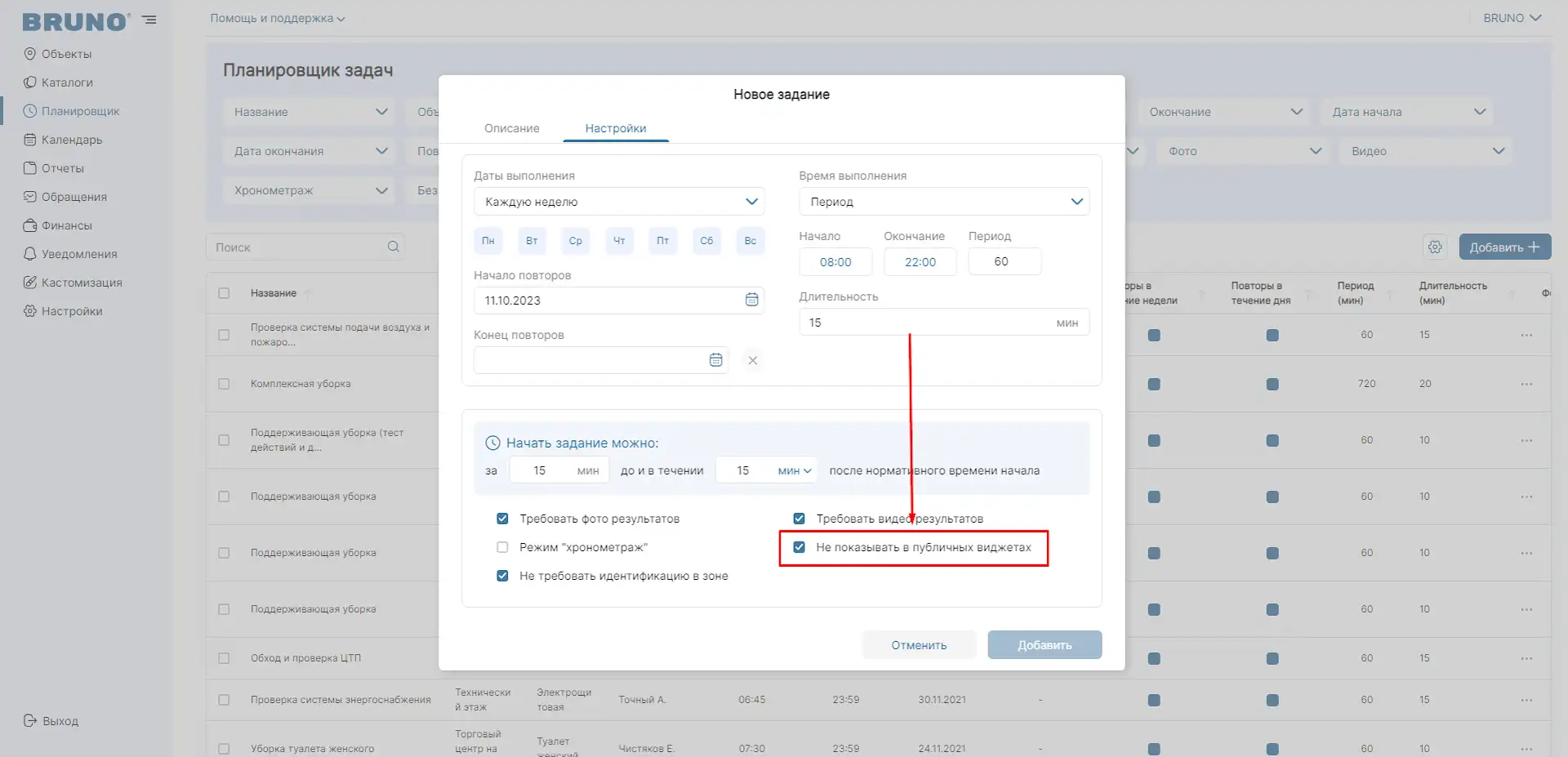Click the Окончание time field 22:00

(920, 262)
